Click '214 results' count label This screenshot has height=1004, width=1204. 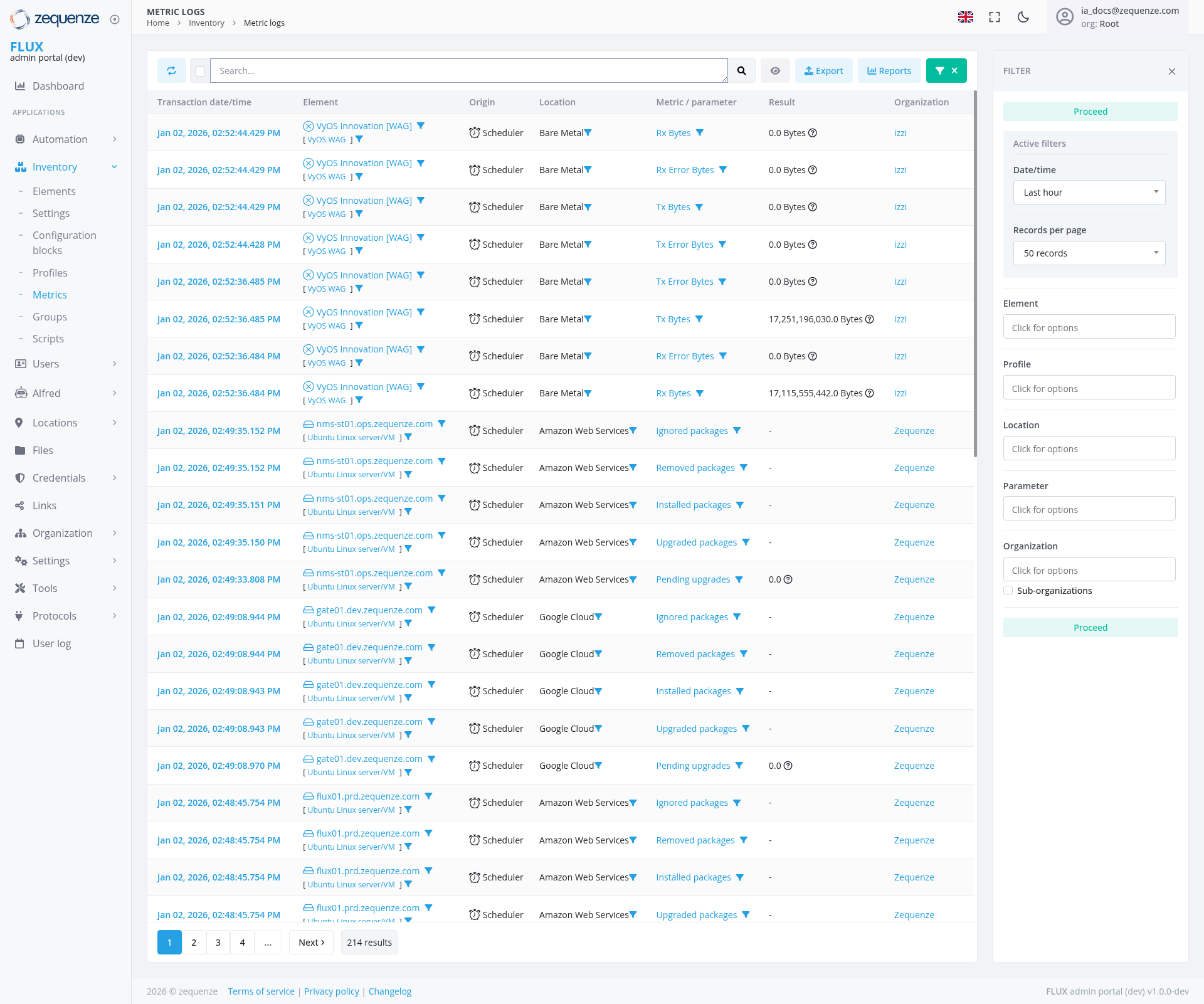click(369, 943)
